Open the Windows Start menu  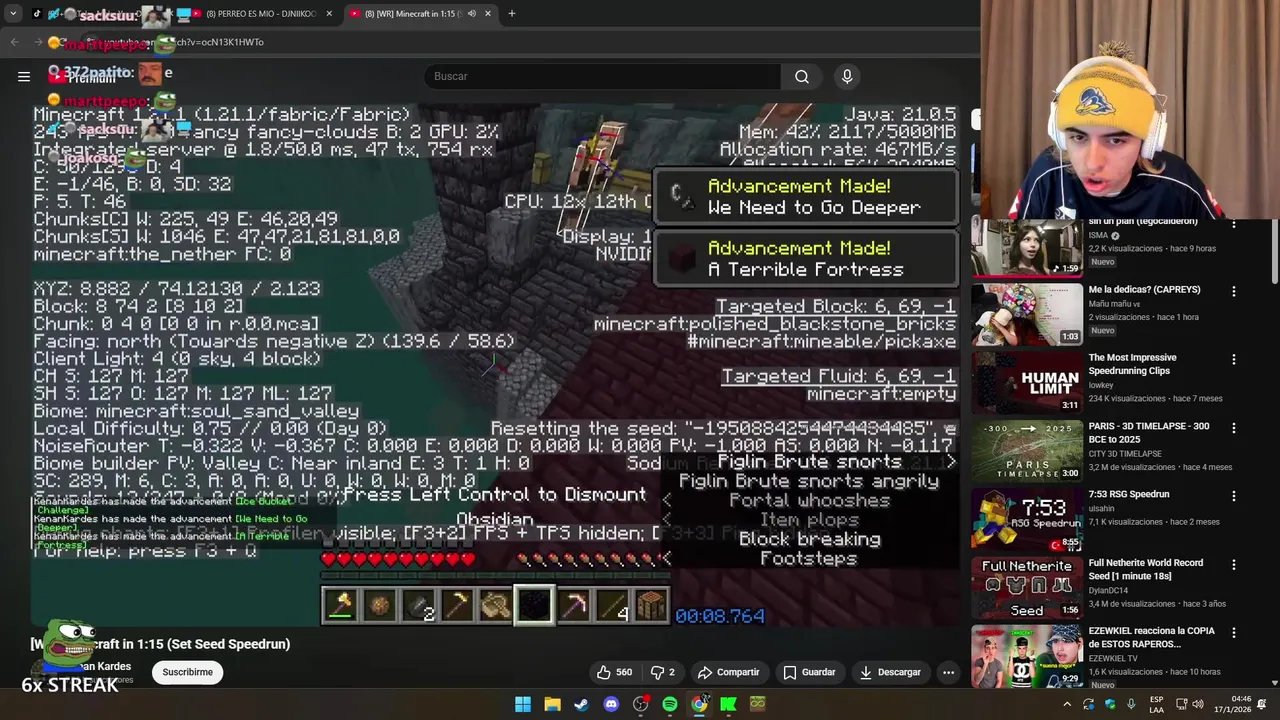tap(523, 704)
